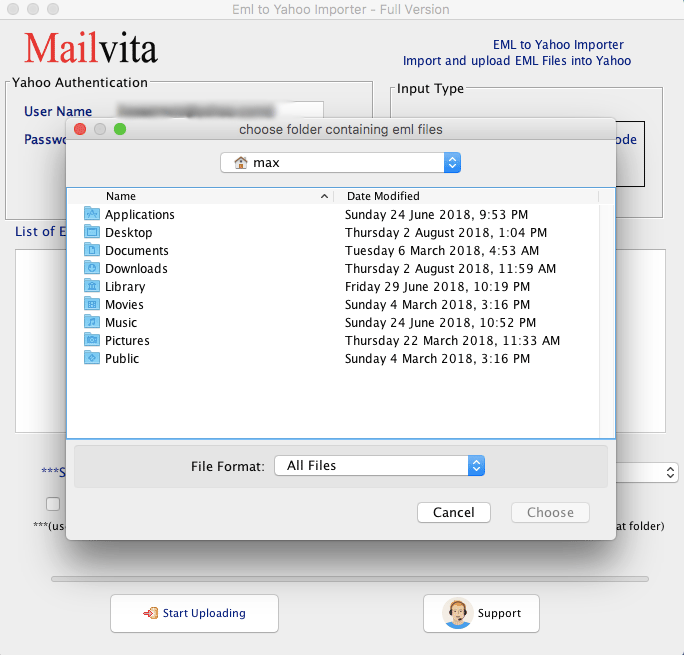Image resolution: width=684 pixels, height=655 pixels.
Task: Click date 'Thursday 2 August 2018, 1:04 PM'
Action: 446,232
